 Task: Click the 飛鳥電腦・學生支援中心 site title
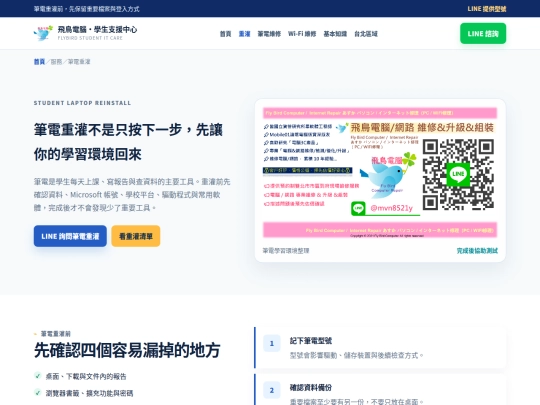[x=97, y=30]
